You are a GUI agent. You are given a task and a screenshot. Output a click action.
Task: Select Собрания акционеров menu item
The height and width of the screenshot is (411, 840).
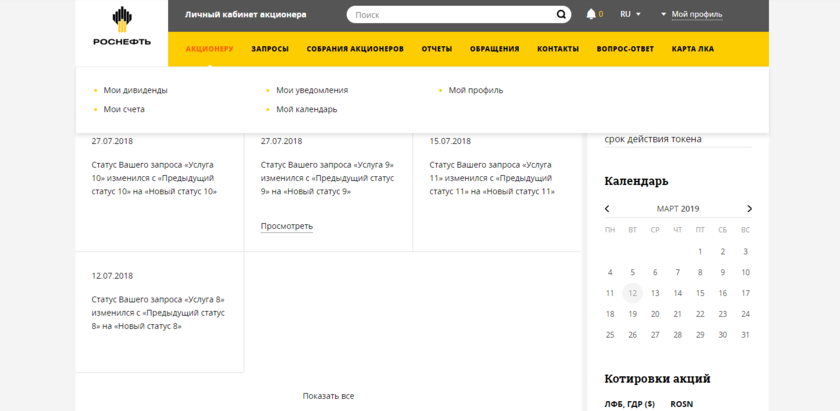point(355,49)
